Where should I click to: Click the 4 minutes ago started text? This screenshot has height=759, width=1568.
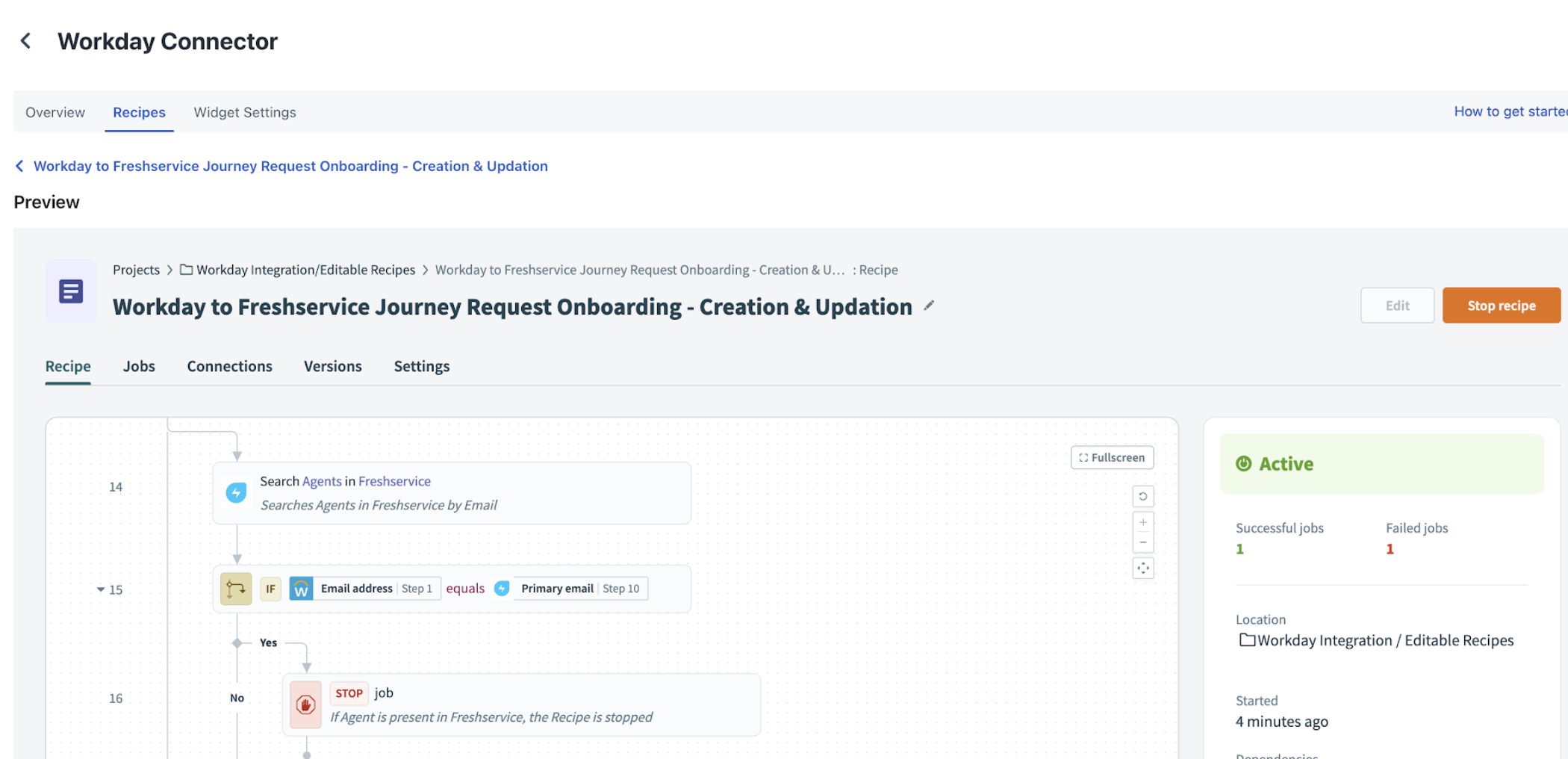1281,722
